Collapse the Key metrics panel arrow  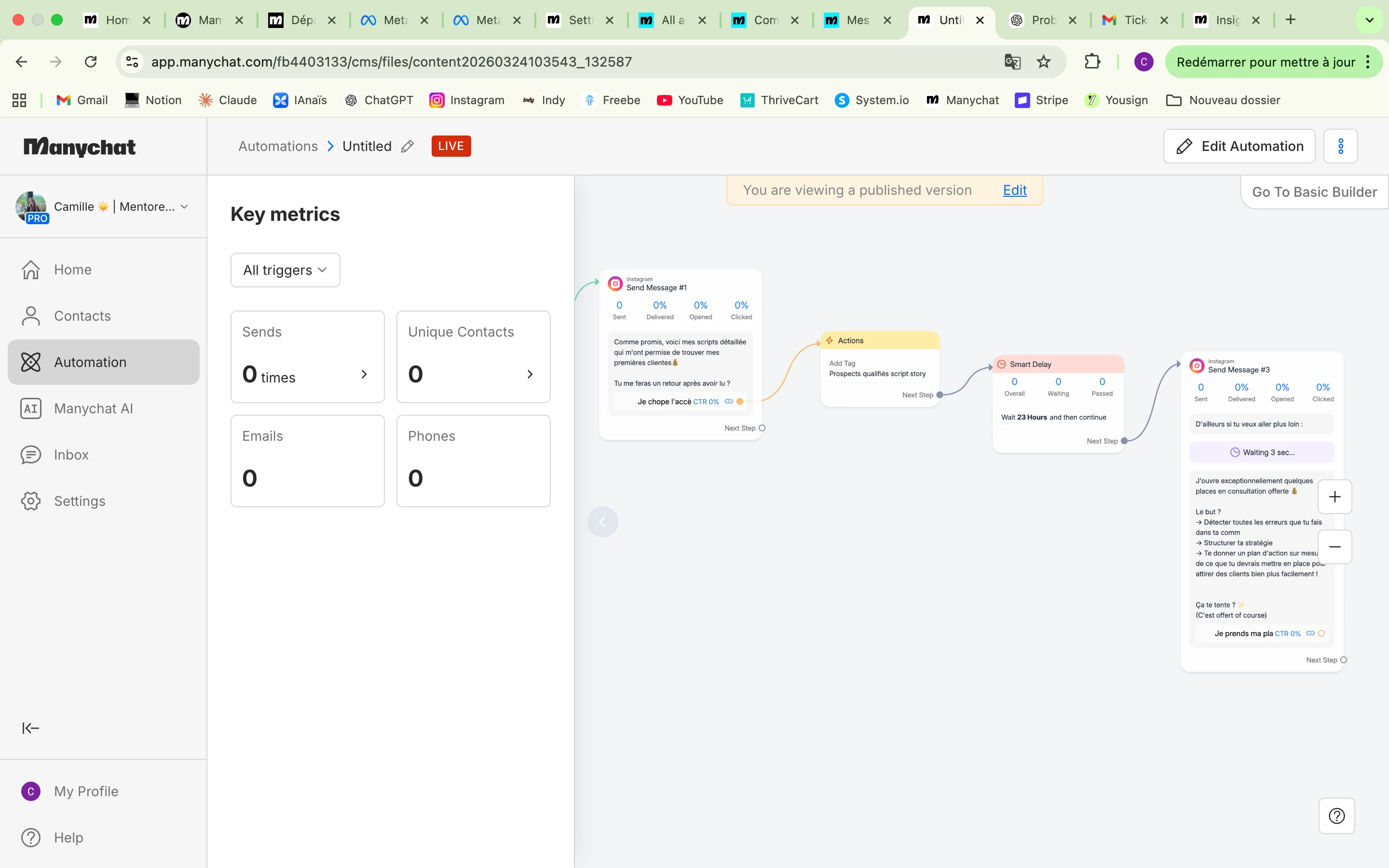[602, 521]
